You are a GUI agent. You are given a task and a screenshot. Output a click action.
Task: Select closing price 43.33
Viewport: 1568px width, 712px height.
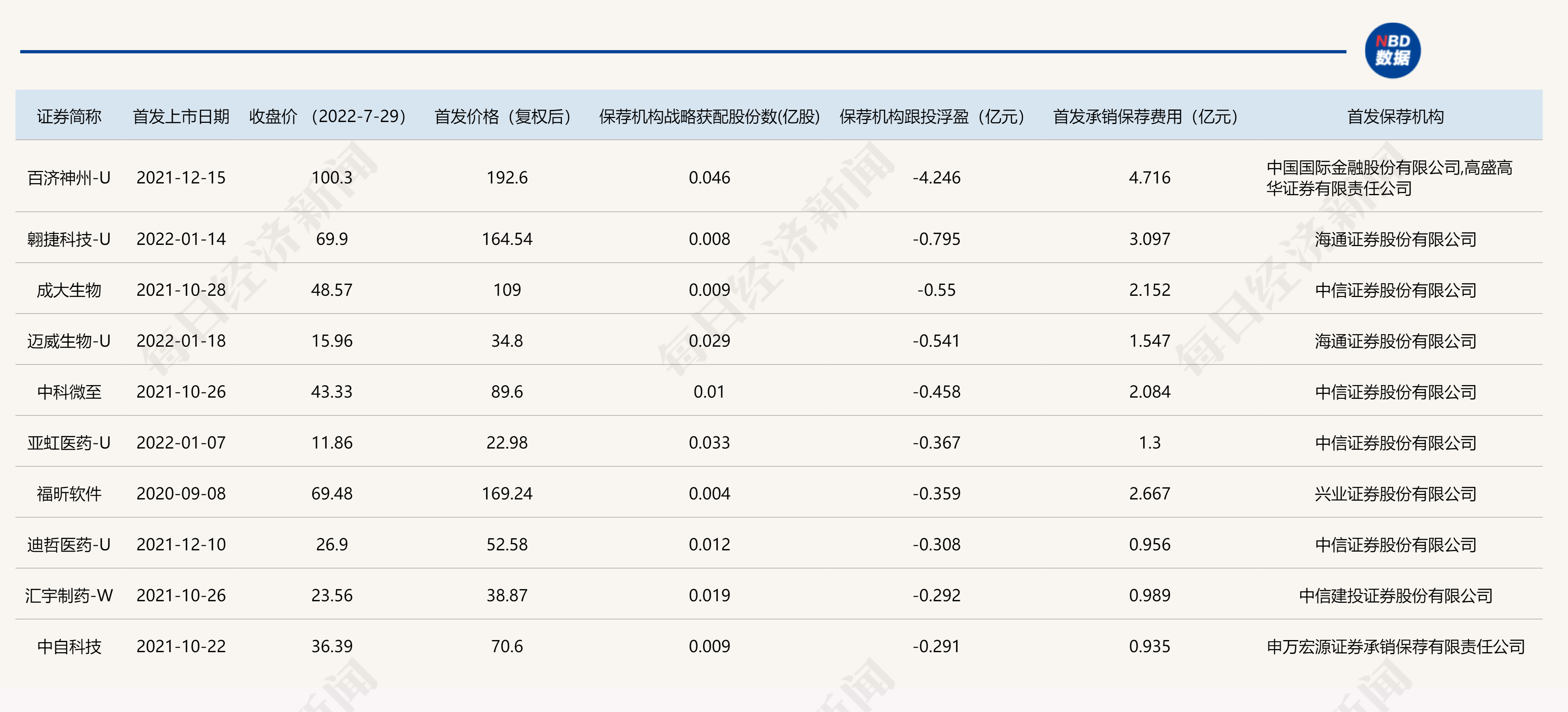click(332, 392)
